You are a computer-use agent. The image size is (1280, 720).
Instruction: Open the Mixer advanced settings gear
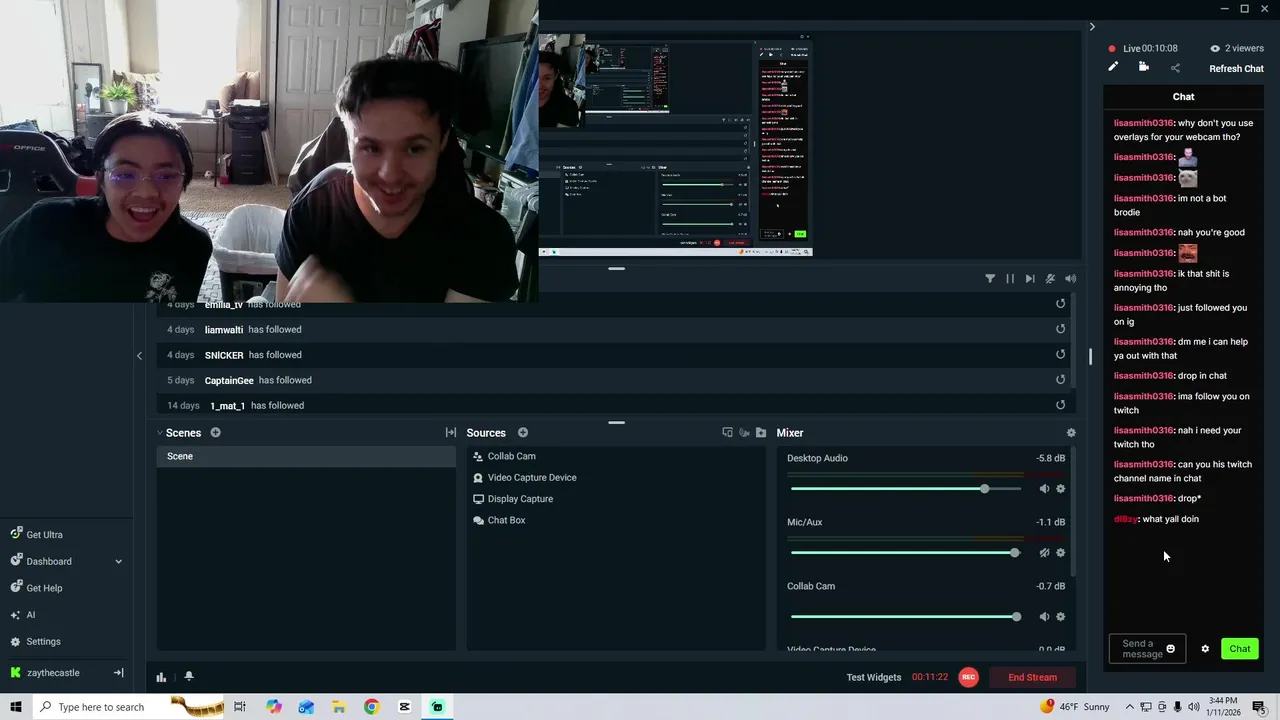pyautogui.click(x=1071, y=433)
